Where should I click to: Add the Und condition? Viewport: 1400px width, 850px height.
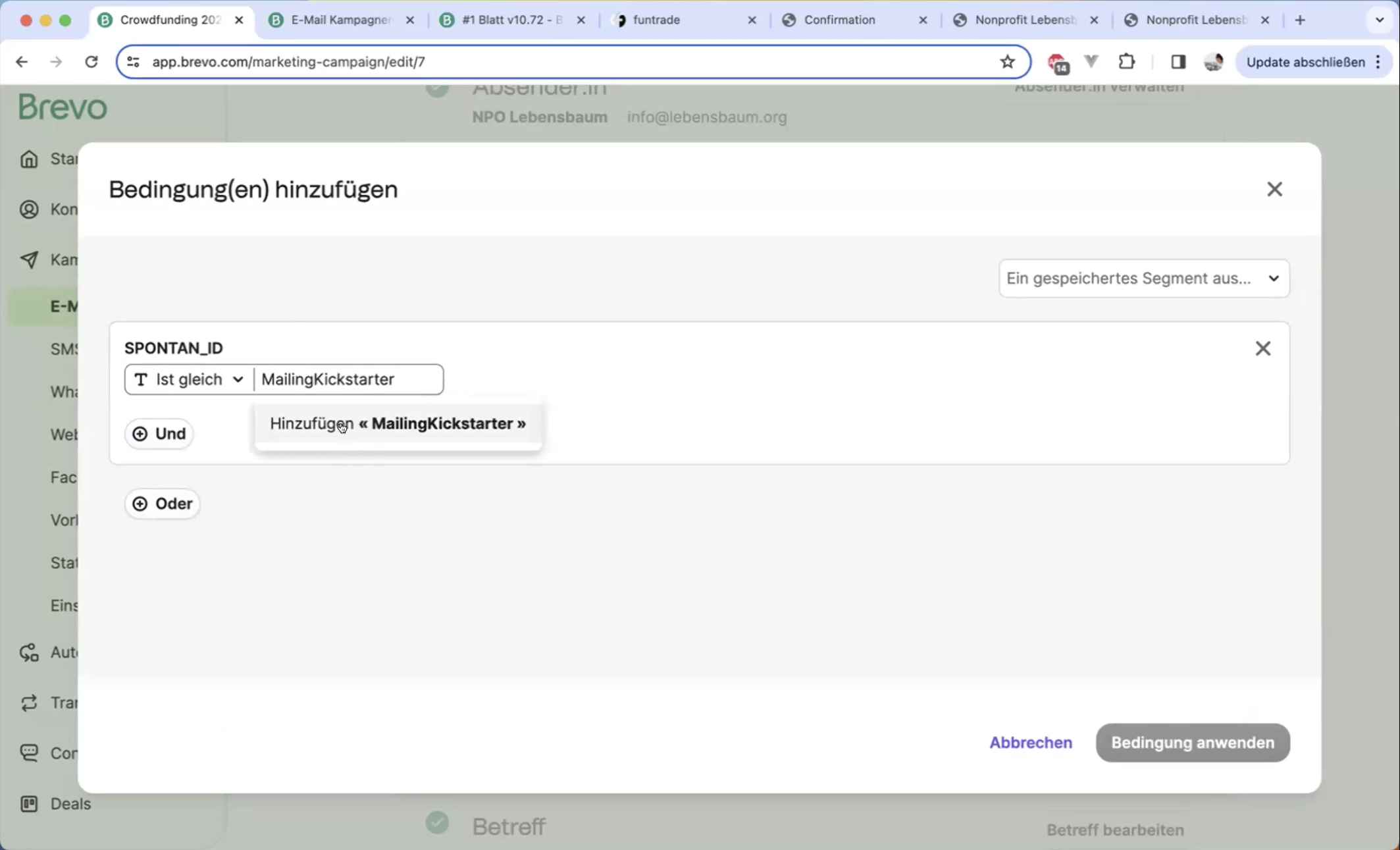[159, 433]
